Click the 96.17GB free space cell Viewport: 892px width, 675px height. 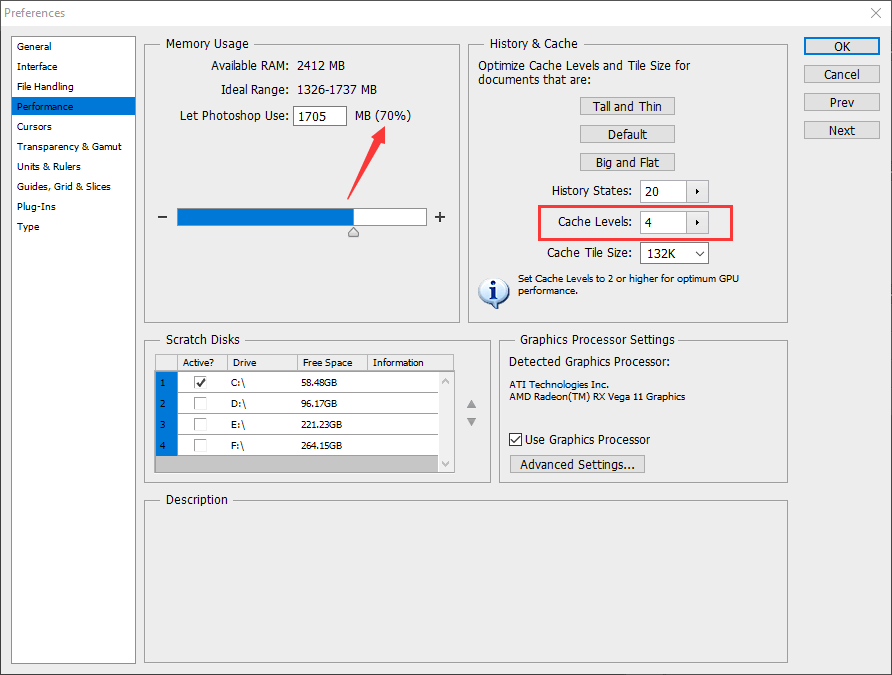point(319,404)
